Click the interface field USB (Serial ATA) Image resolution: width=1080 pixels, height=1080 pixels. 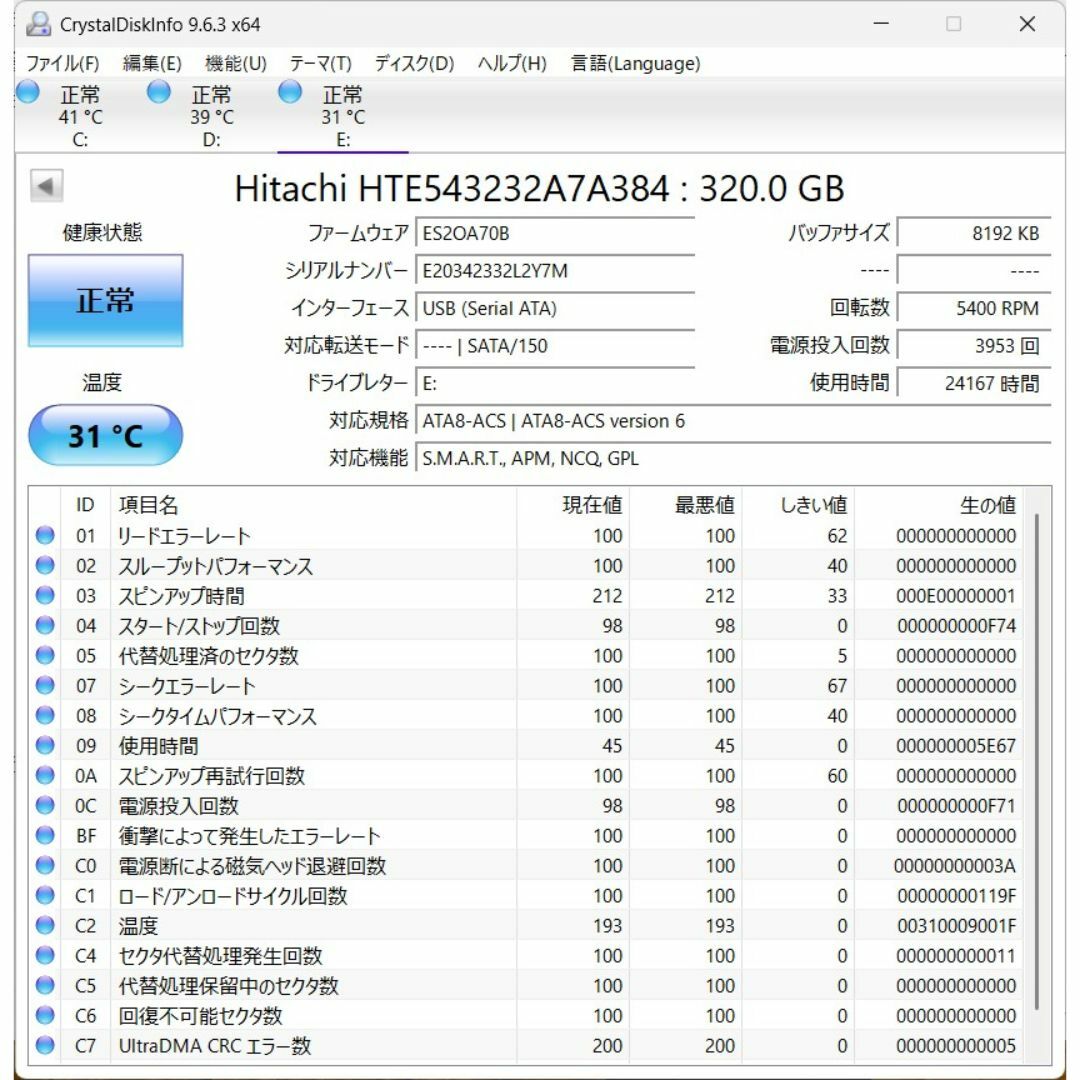[x=555, y=308]
